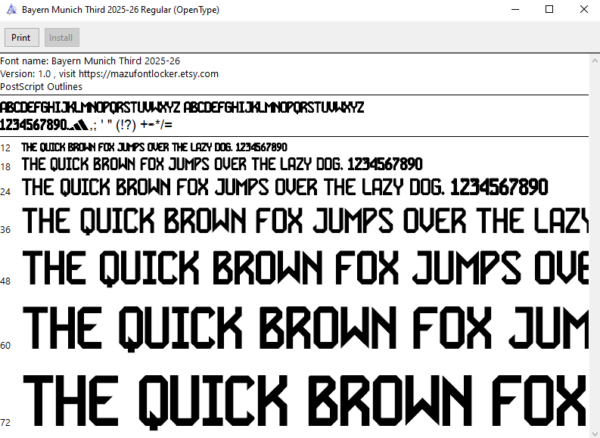Click the size label 18
Viewport: 600px width, 438px height.
pyautogui.click(x=5, y=167)
